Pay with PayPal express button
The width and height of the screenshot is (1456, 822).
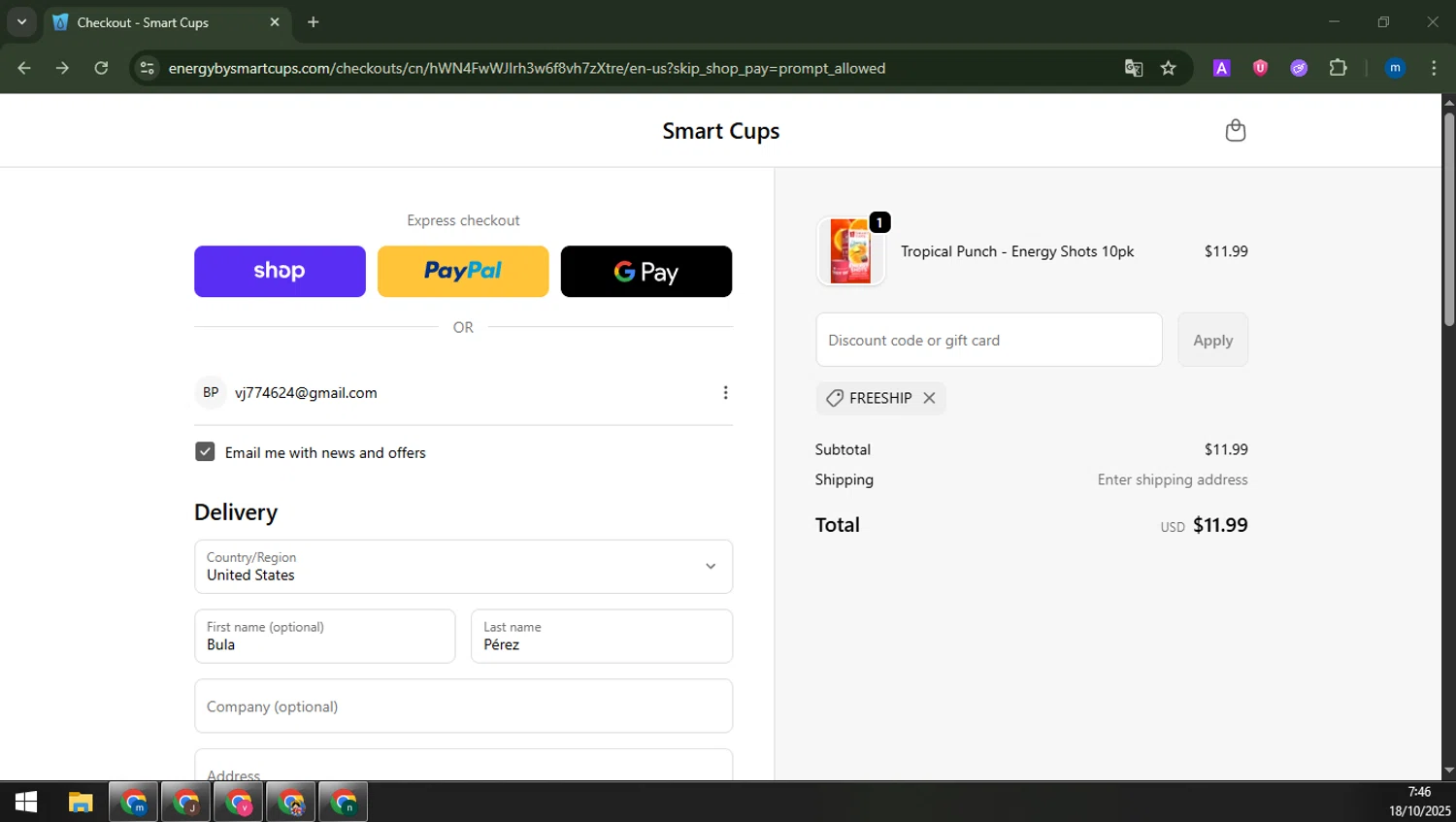463,271
